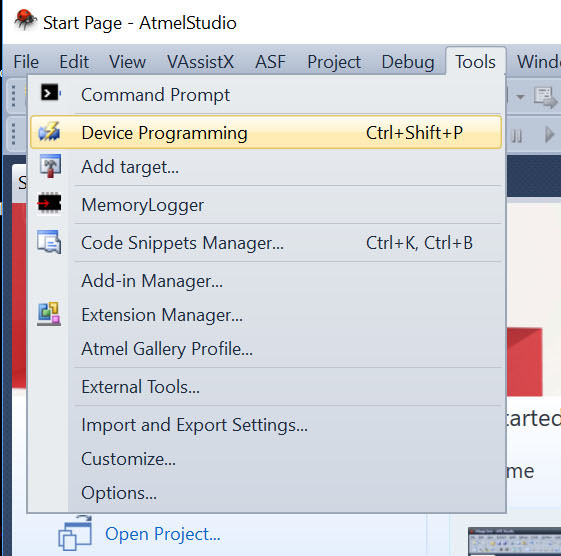The image size is (561, 556).
Task: Open the ASF menu
Action: tap(270, 62)
